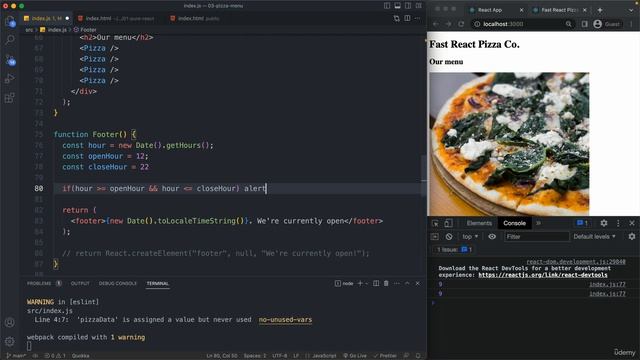
Task: Open a new browser tab with plus
Action: [x=600, y=10]
